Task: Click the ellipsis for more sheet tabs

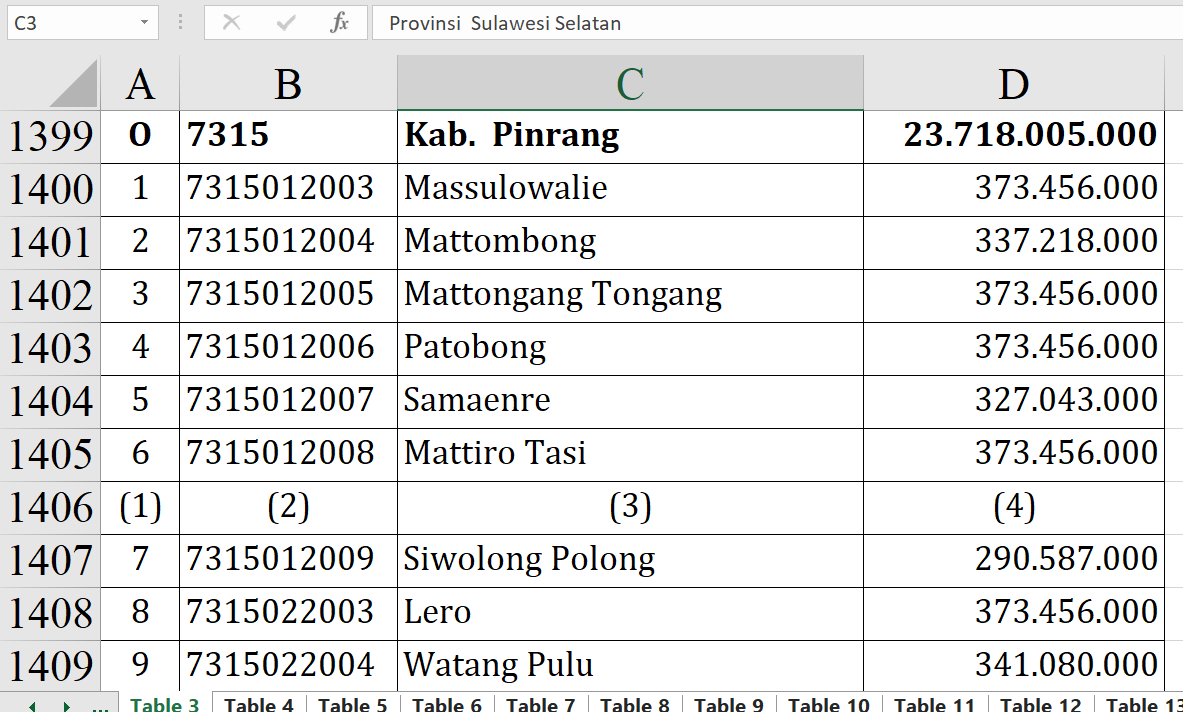Action: [100, 706]
